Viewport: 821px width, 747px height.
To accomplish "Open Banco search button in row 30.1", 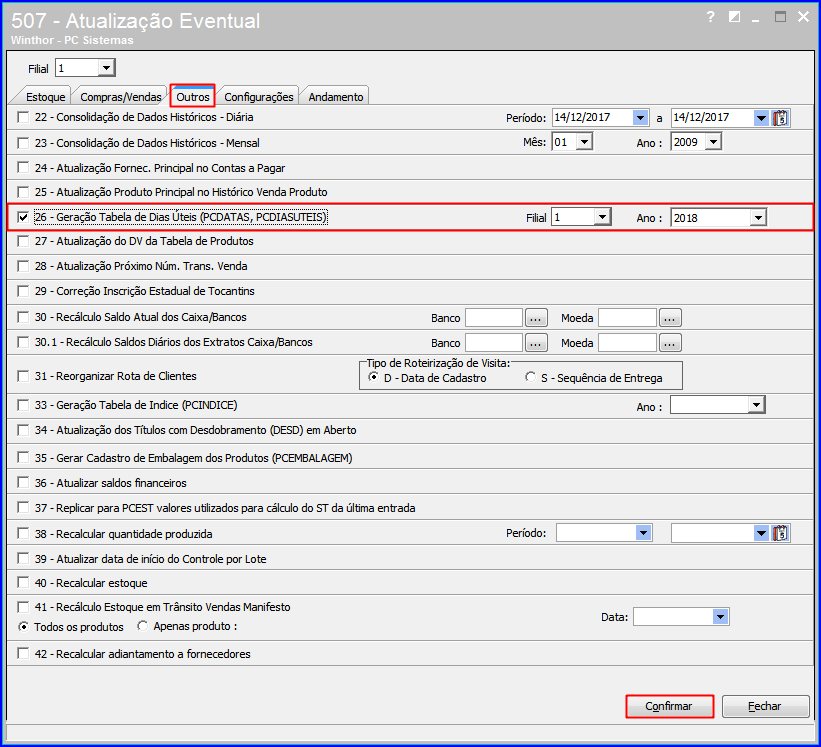I will (536, 343).
